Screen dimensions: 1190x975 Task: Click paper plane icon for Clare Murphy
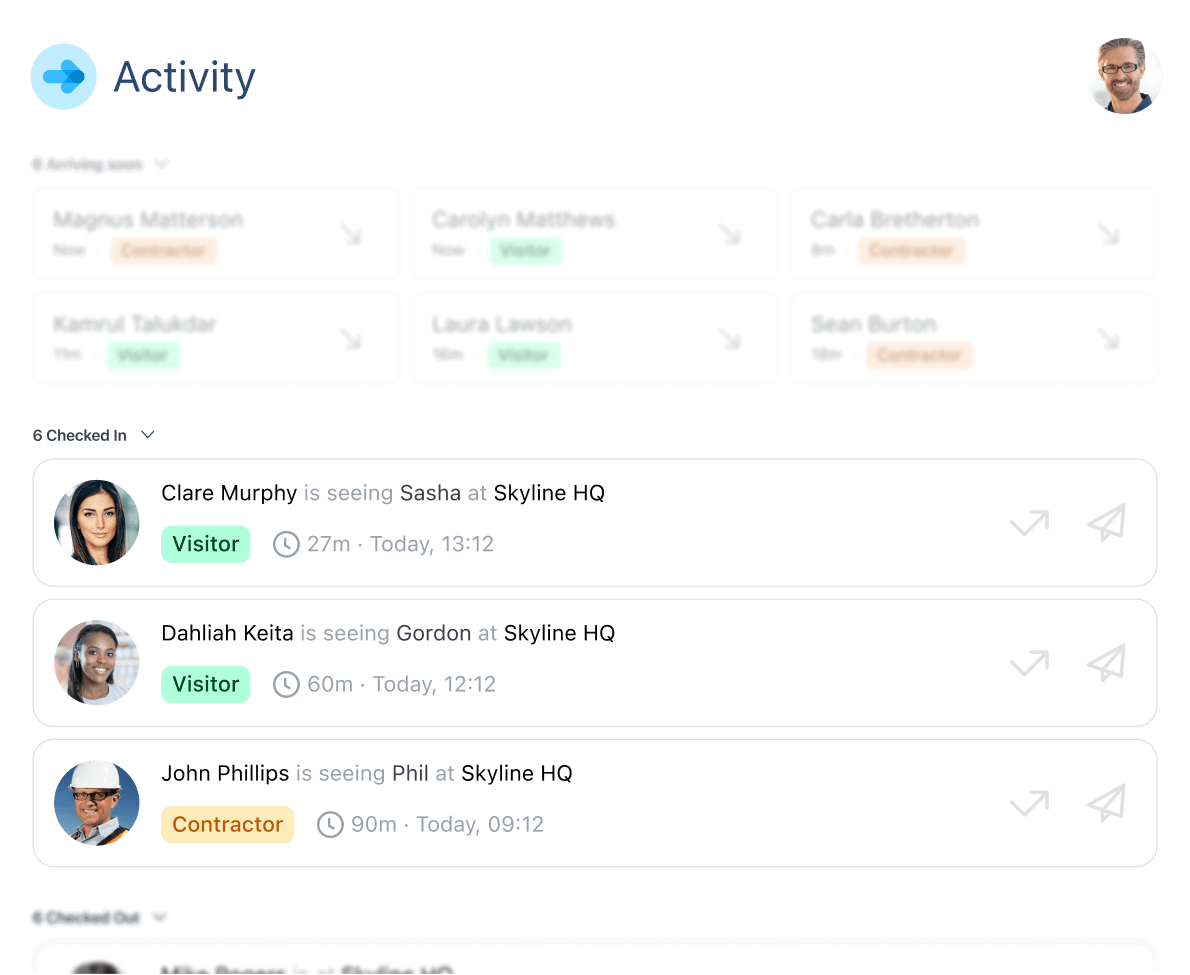[1106, 522]
